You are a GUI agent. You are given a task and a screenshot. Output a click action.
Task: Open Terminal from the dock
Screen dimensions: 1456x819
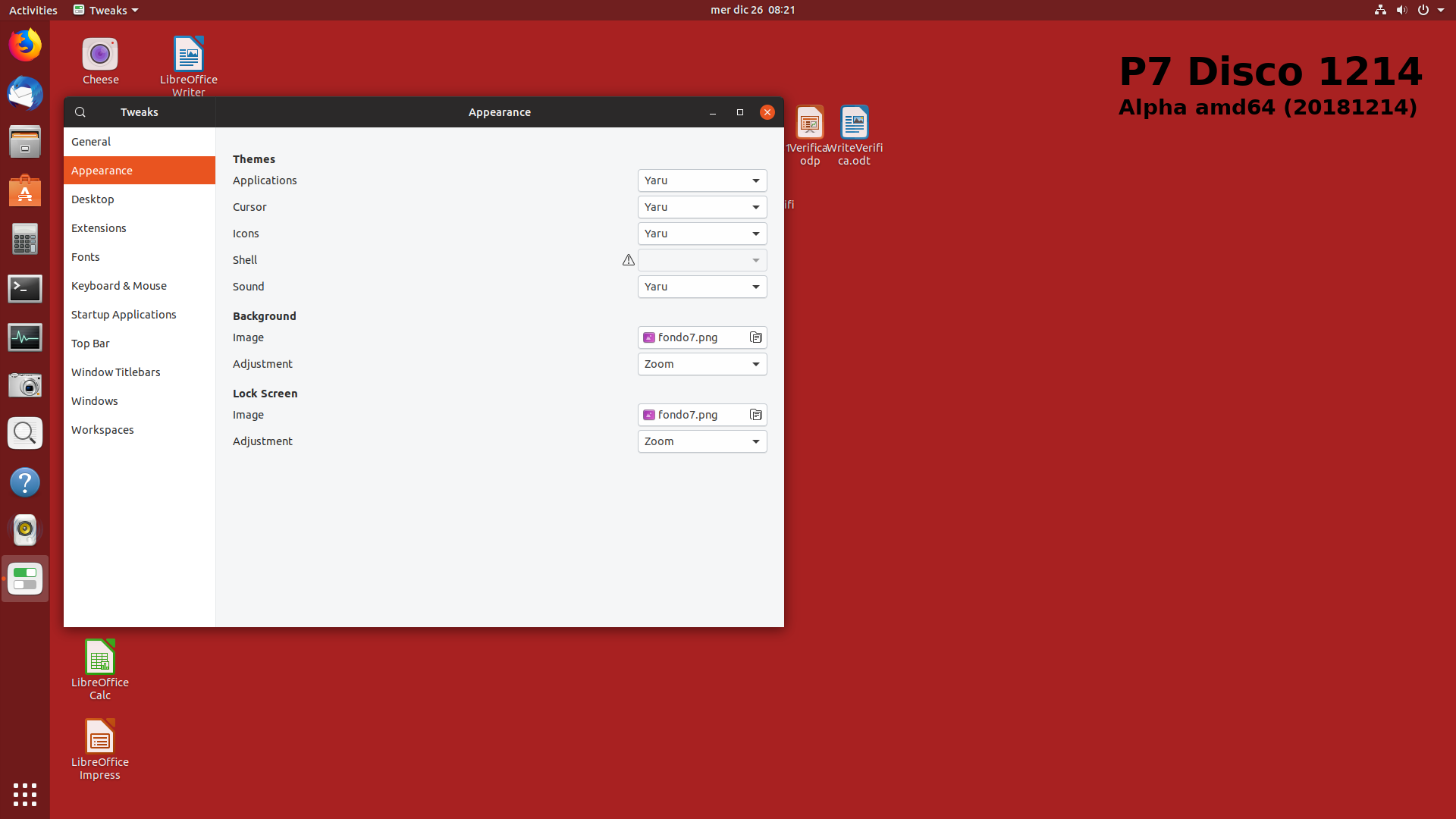[x=25, y=289]
